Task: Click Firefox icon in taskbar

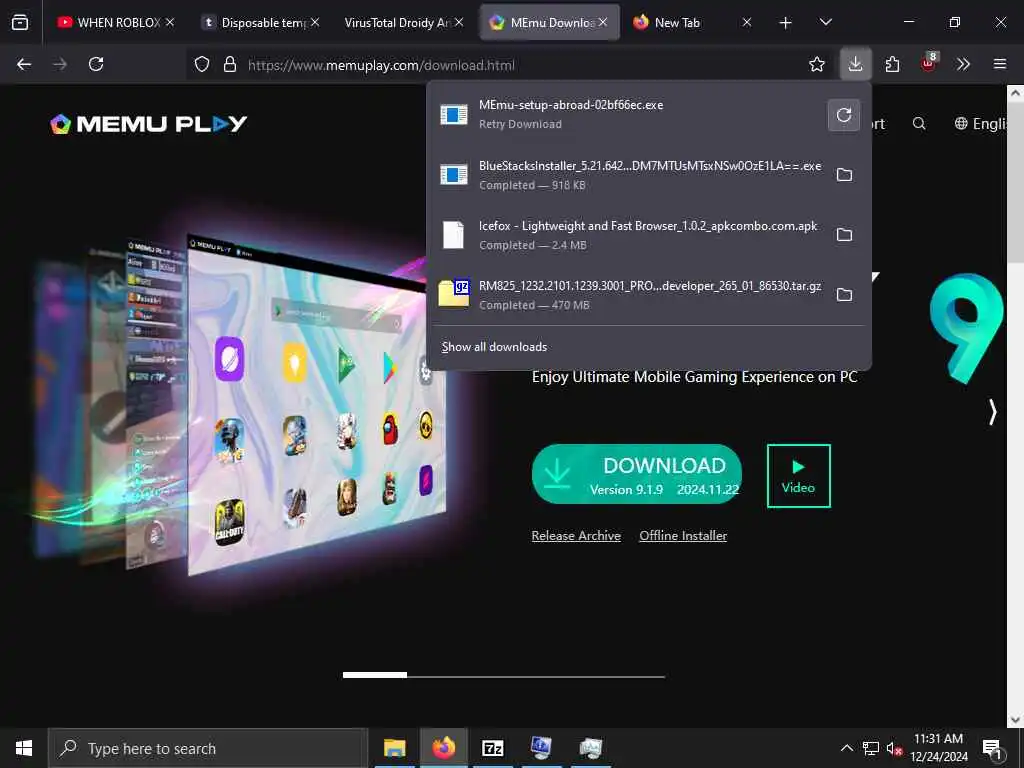Action: pyautogui.click(x=444, y=748)
